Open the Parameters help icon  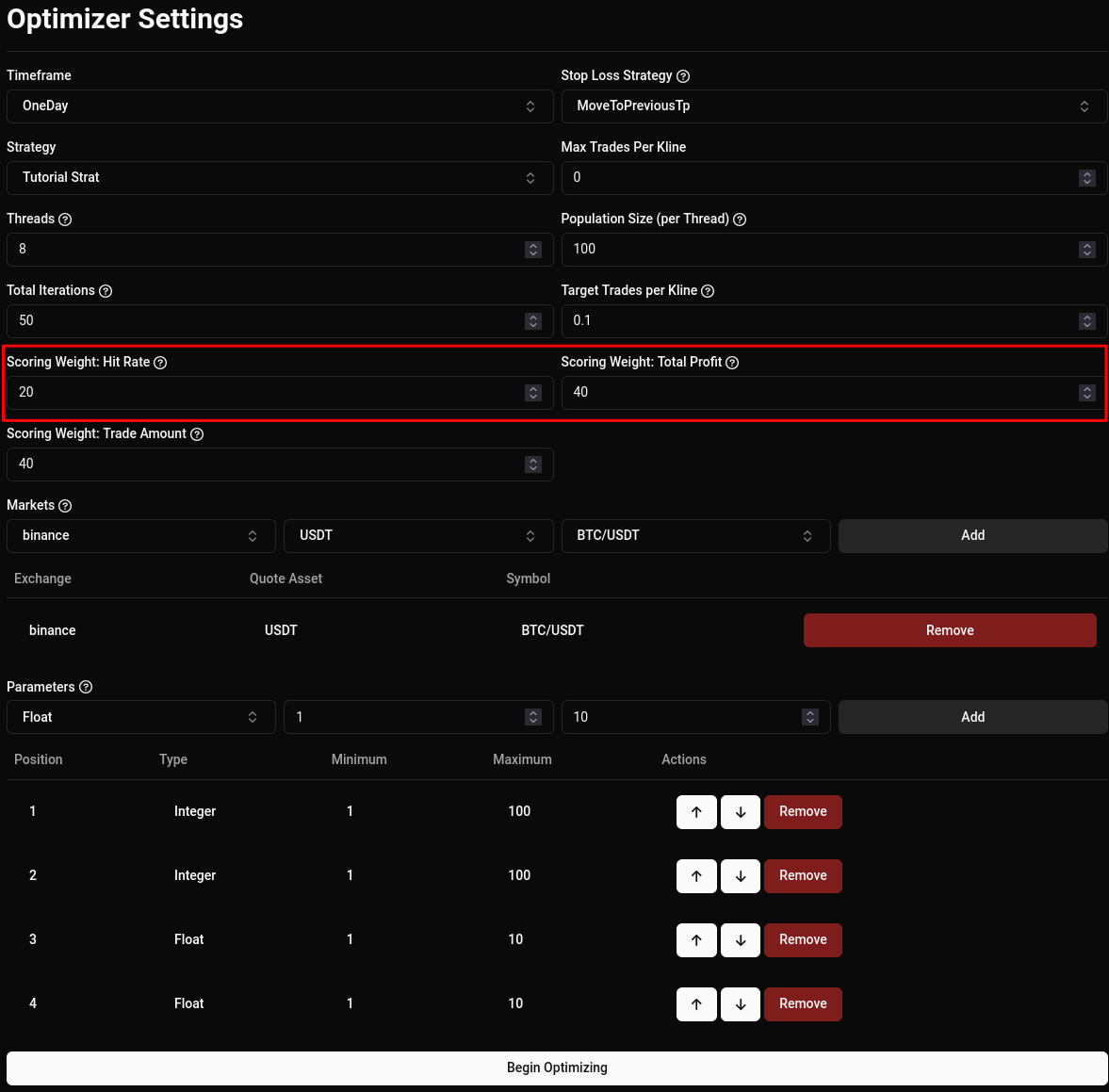(x=86, y=687)
